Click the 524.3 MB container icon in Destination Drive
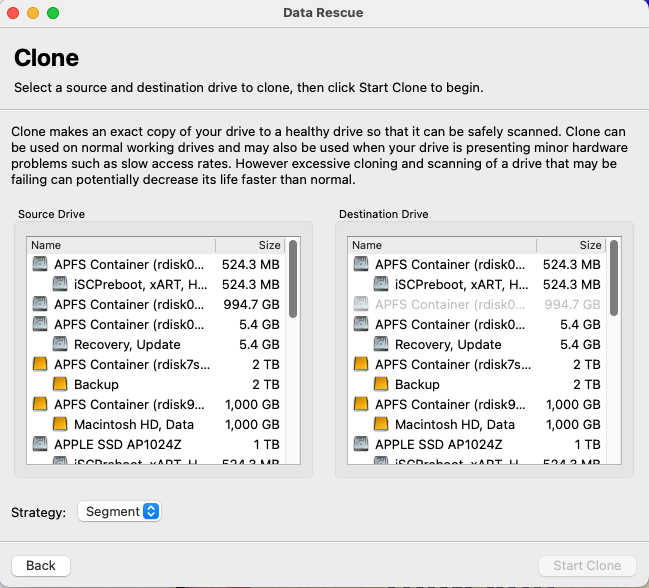649x588 pixels. tap(361, 264)
